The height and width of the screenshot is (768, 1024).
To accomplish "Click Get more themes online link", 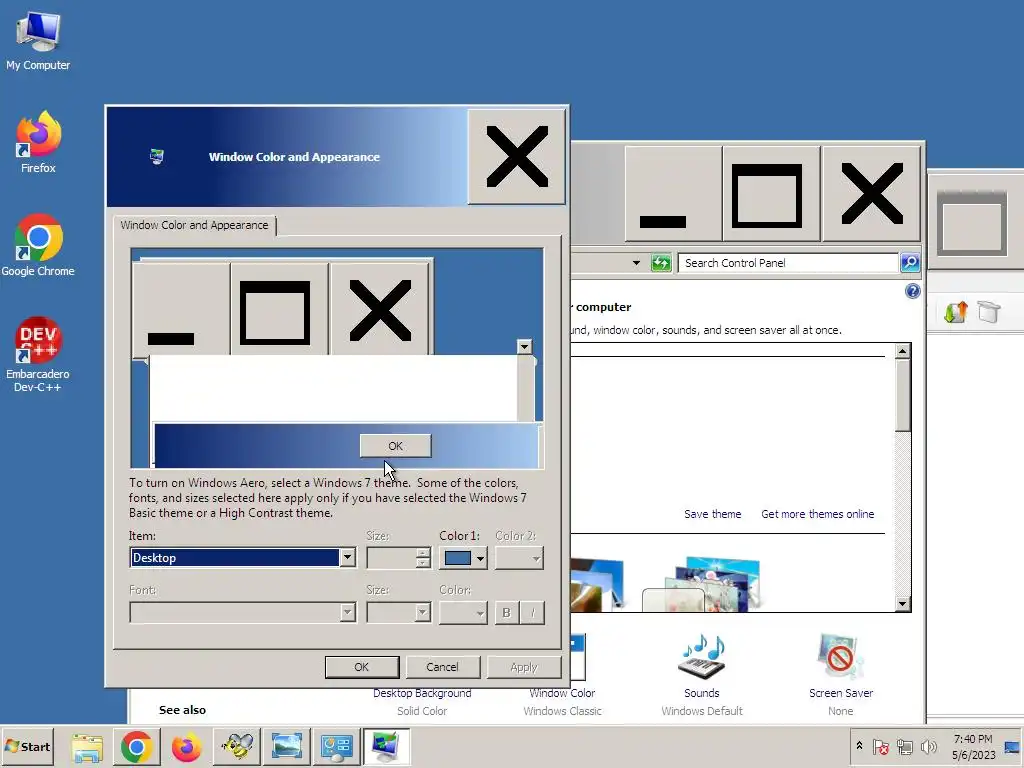I will tap(818, 514).
